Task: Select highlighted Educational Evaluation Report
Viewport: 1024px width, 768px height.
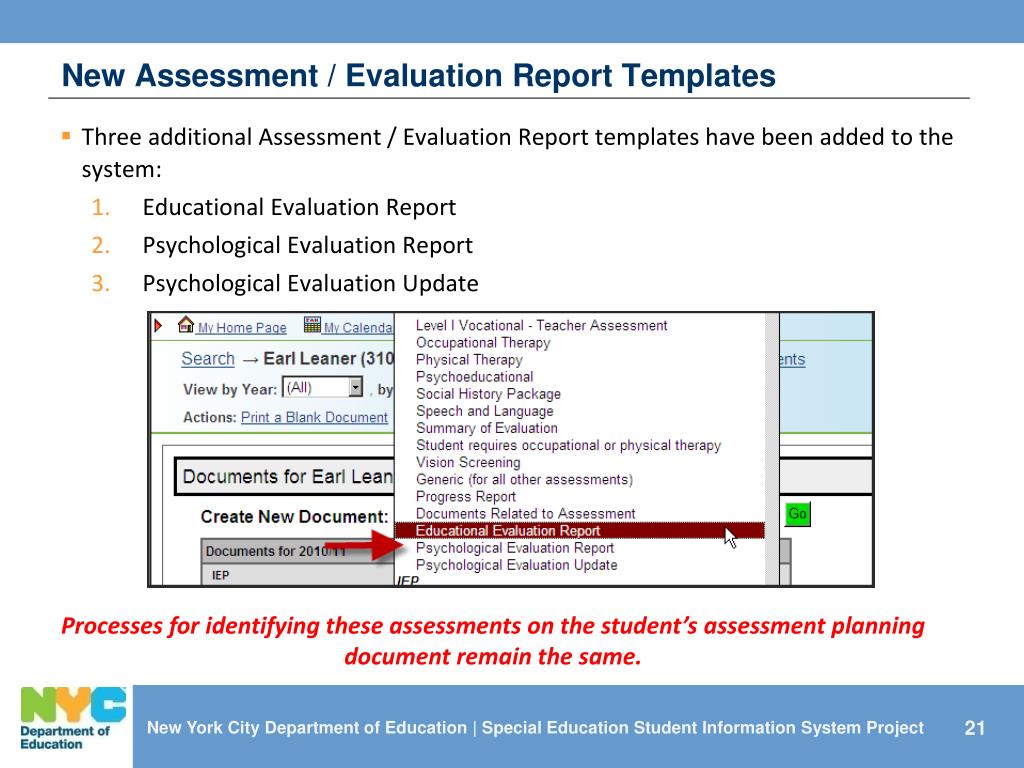Action: (580, 531)
